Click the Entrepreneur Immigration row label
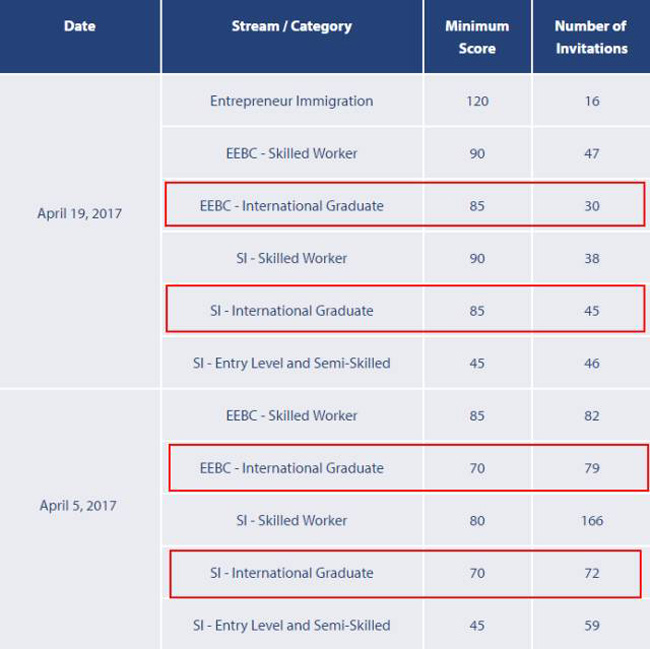The height and width of the screenshot is (649, 650). coord(291,101)
